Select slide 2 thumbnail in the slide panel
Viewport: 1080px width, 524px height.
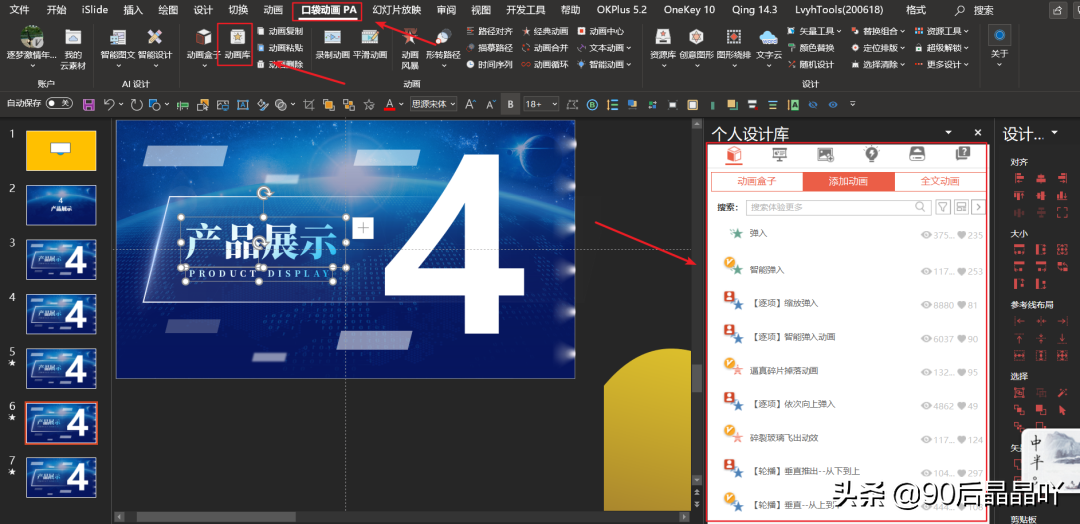[61, 205]
